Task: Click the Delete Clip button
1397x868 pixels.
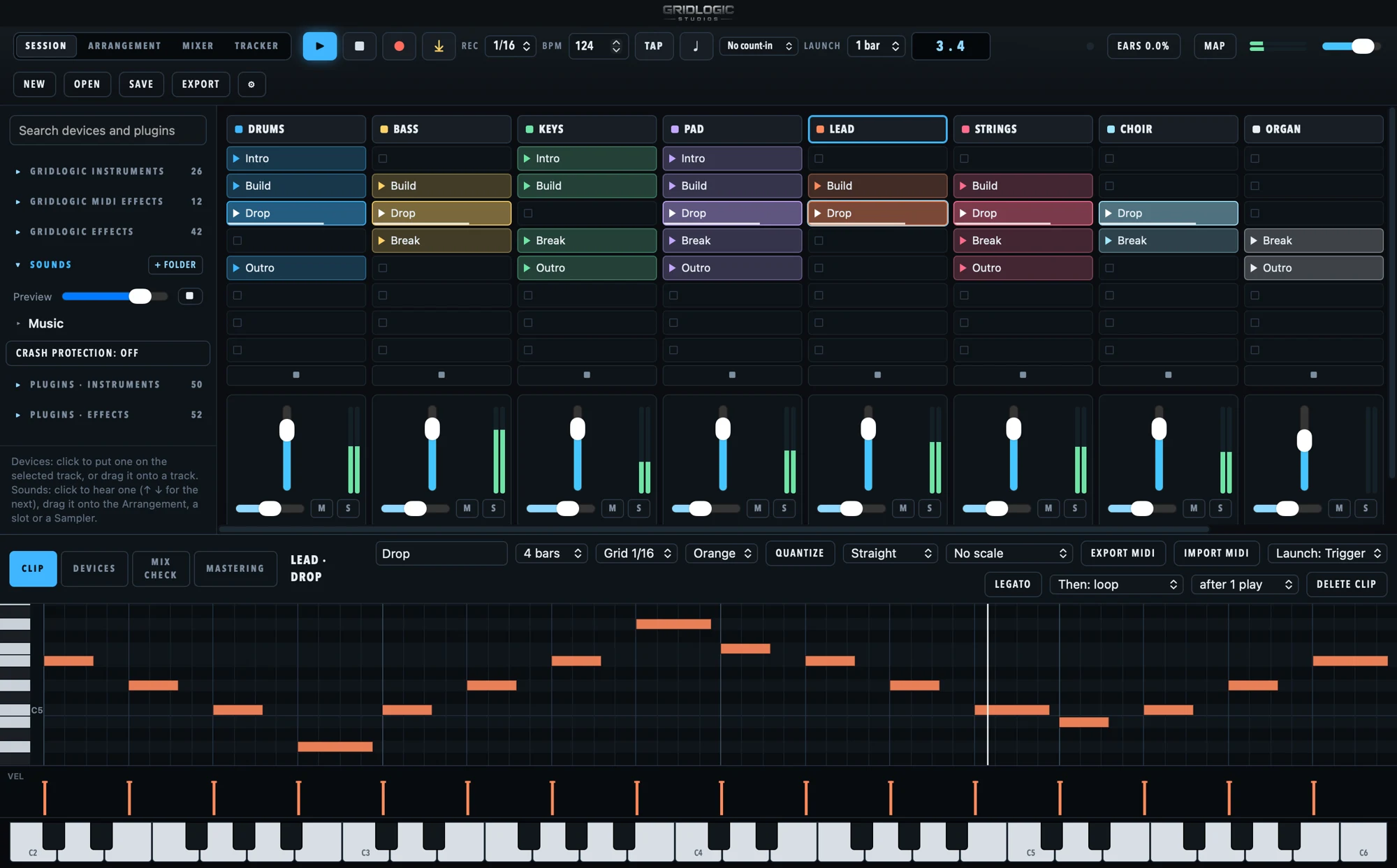Action: [1346, 584]
